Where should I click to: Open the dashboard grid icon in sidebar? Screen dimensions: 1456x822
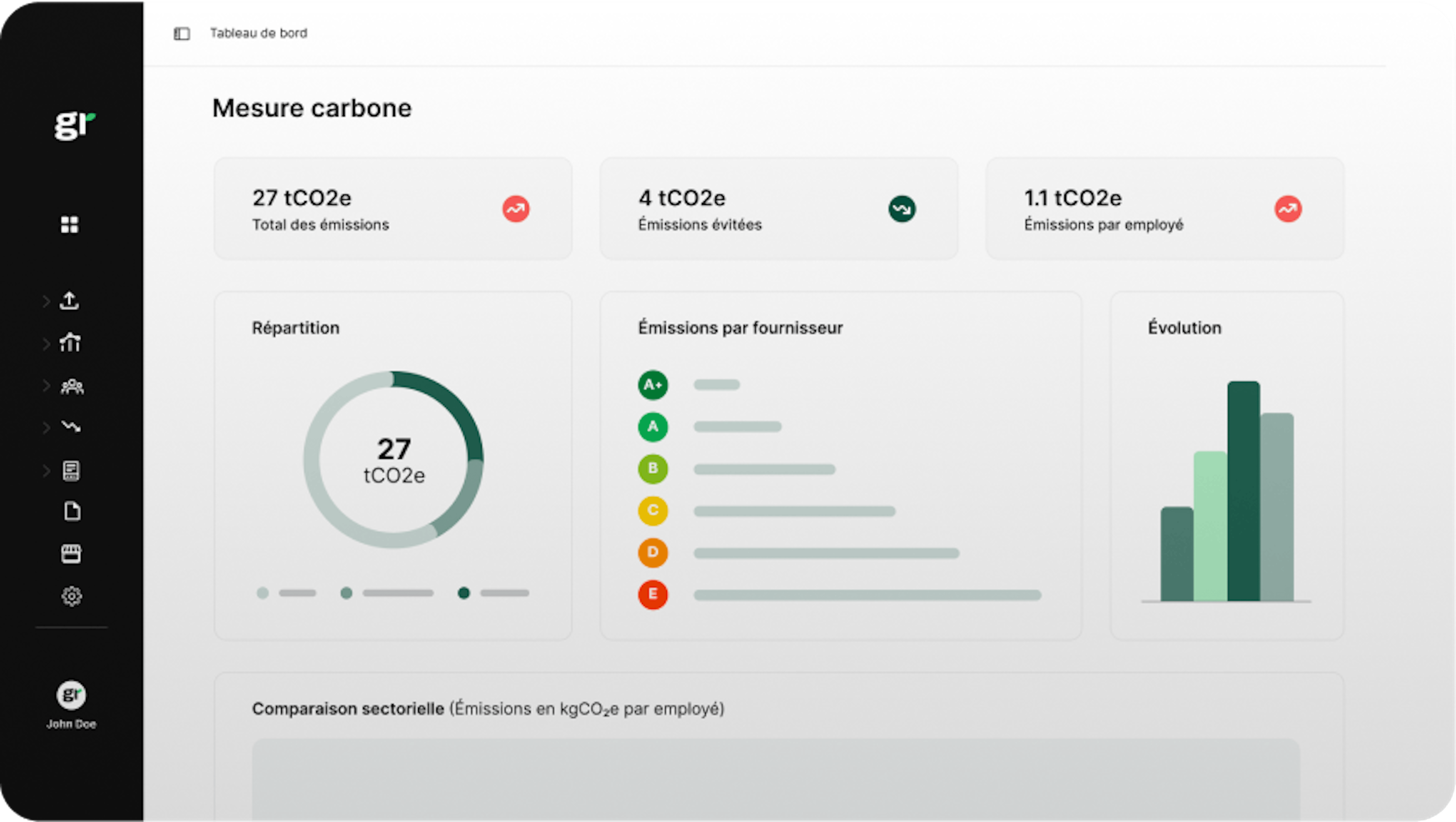tap(70, 224)
